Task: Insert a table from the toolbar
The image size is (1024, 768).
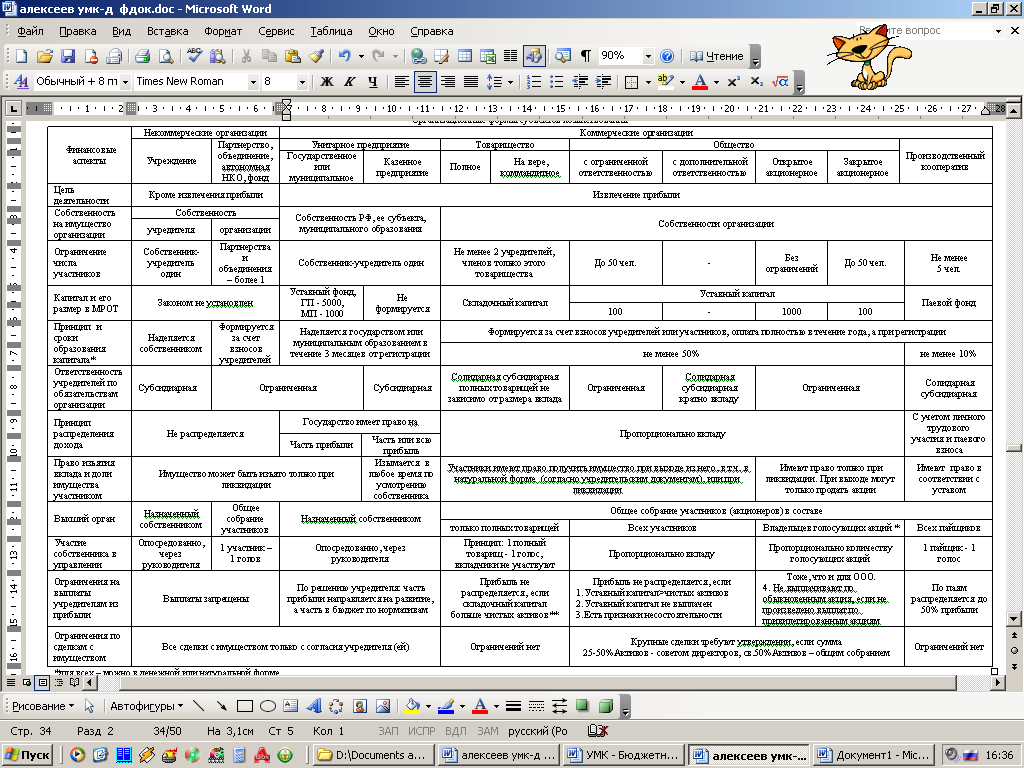Action: click(x=464, y=56)
